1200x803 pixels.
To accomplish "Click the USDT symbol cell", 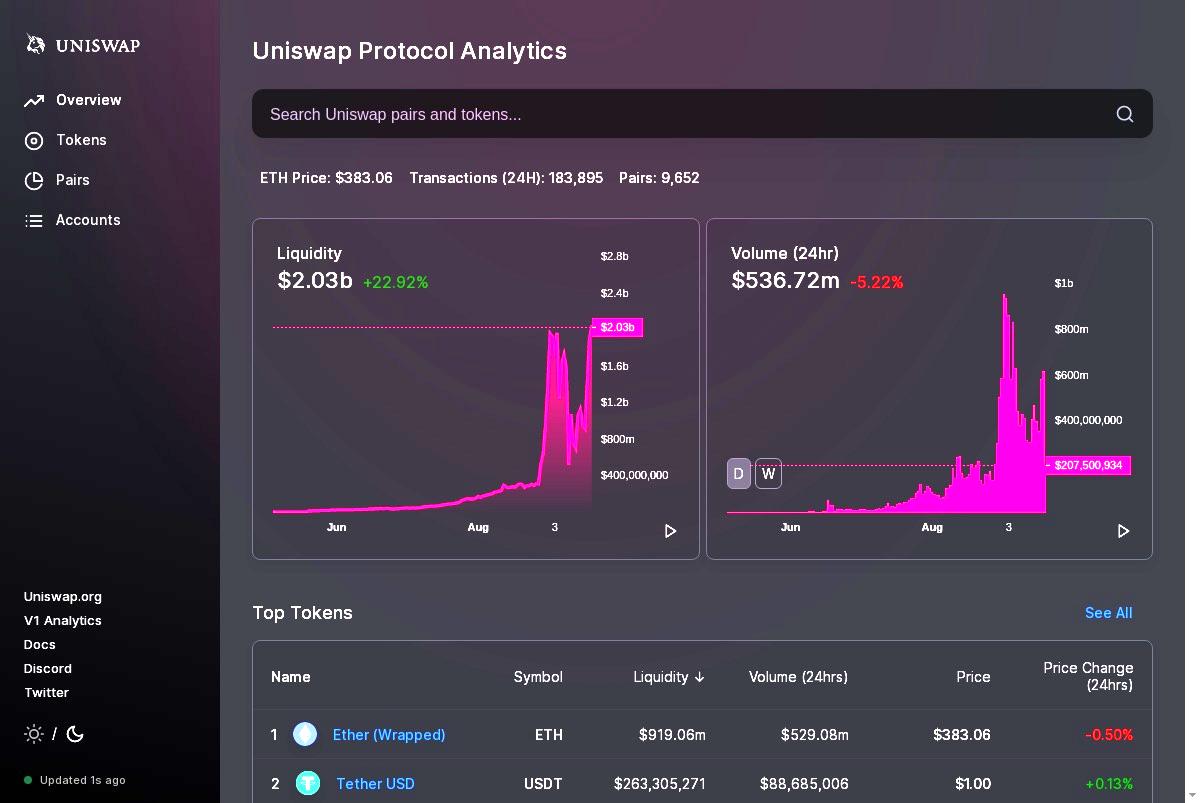I will 543,783.
